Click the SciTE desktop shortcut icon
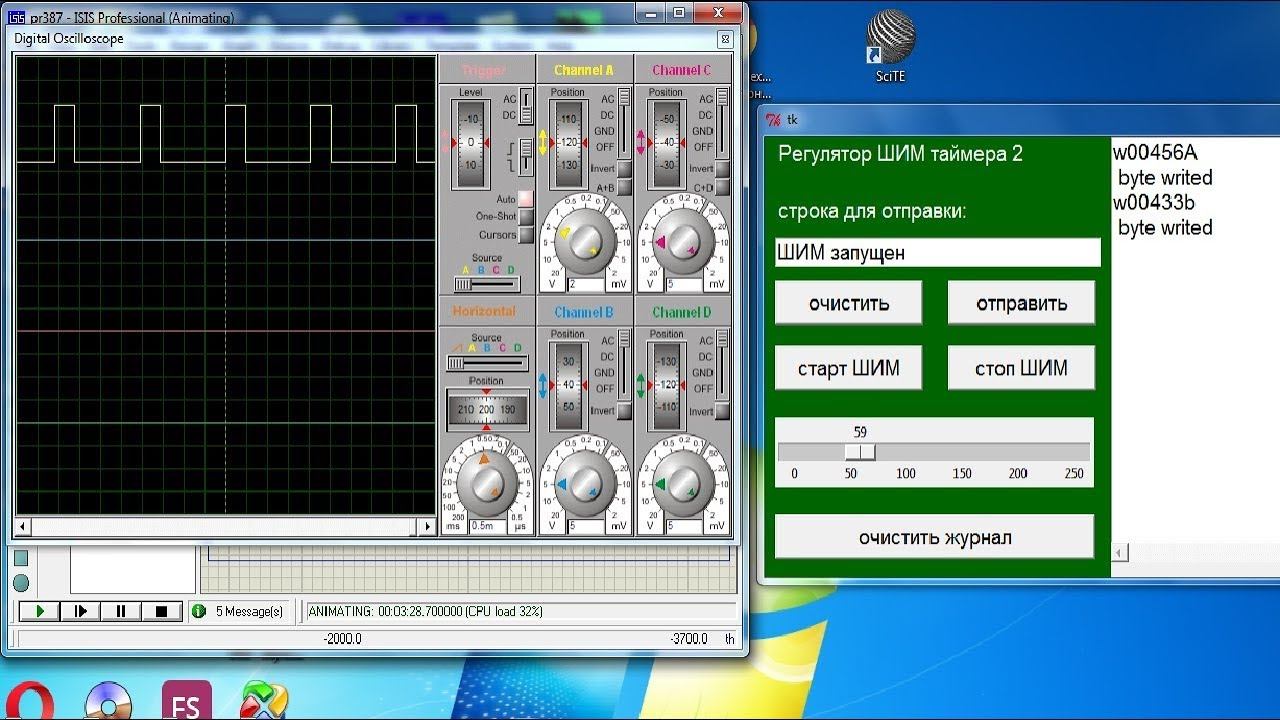The height and width of the screenshot is (720, 1280). (890, 46)
